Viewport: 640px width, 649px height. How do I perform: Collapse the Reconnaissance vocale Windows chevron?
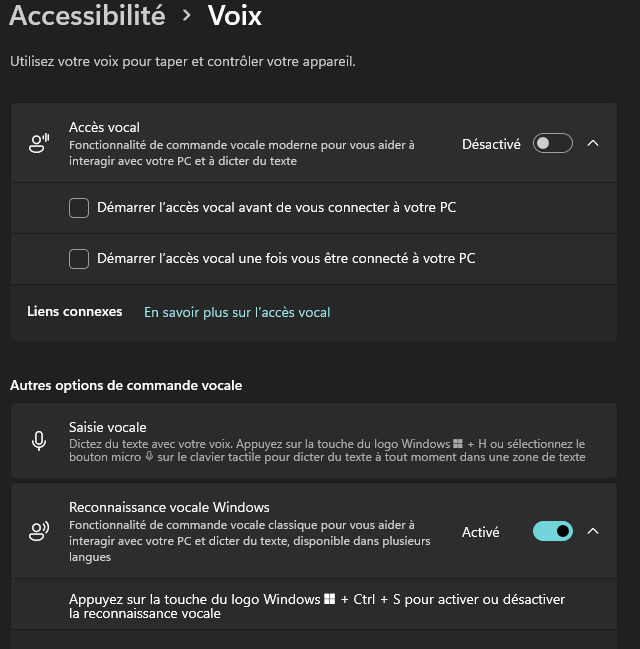[593, 531]
